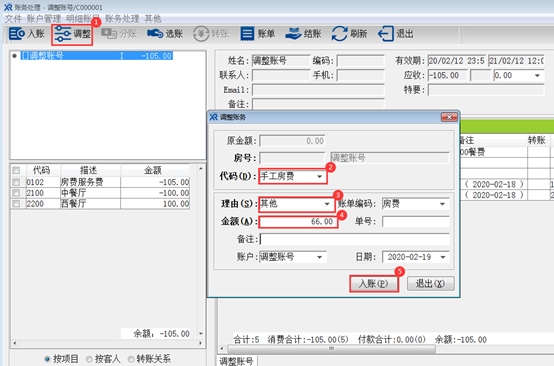Expand the 账单编码 房费 dropdown

click(x=442, y=204)
